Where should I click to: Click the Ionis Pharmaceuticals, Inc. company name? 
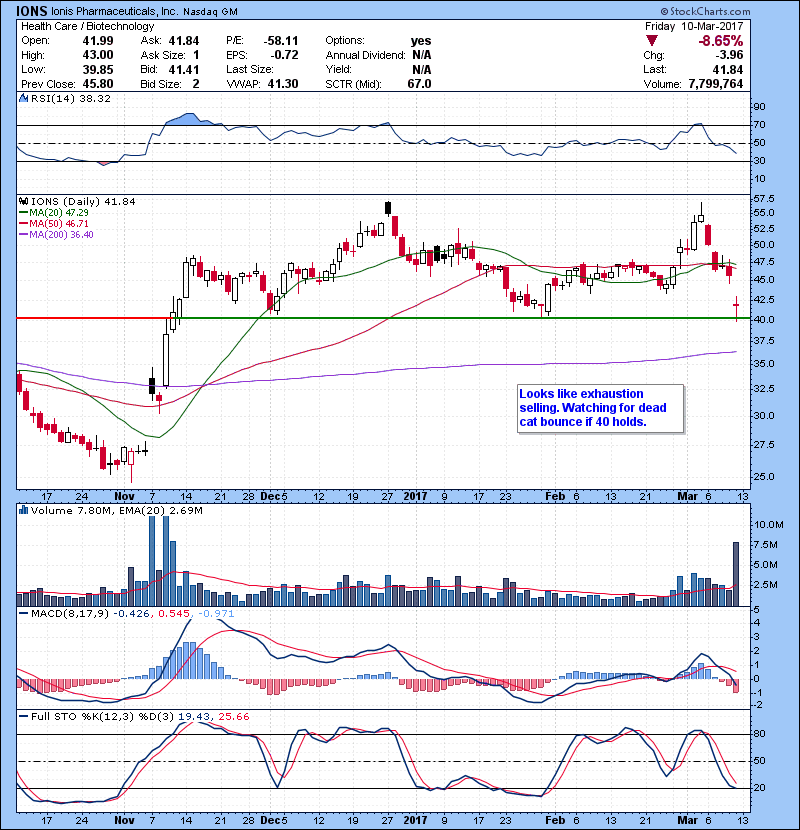114,11
